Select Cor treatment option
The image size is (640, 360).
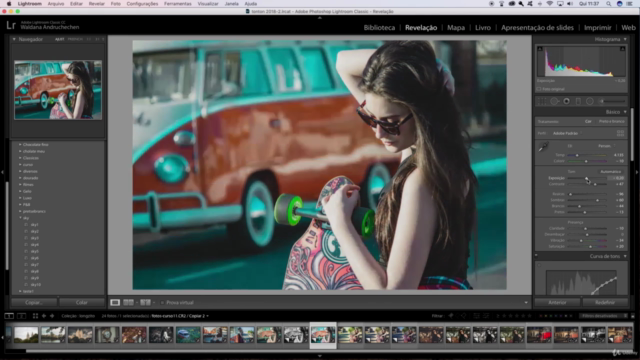click(588, 122)
